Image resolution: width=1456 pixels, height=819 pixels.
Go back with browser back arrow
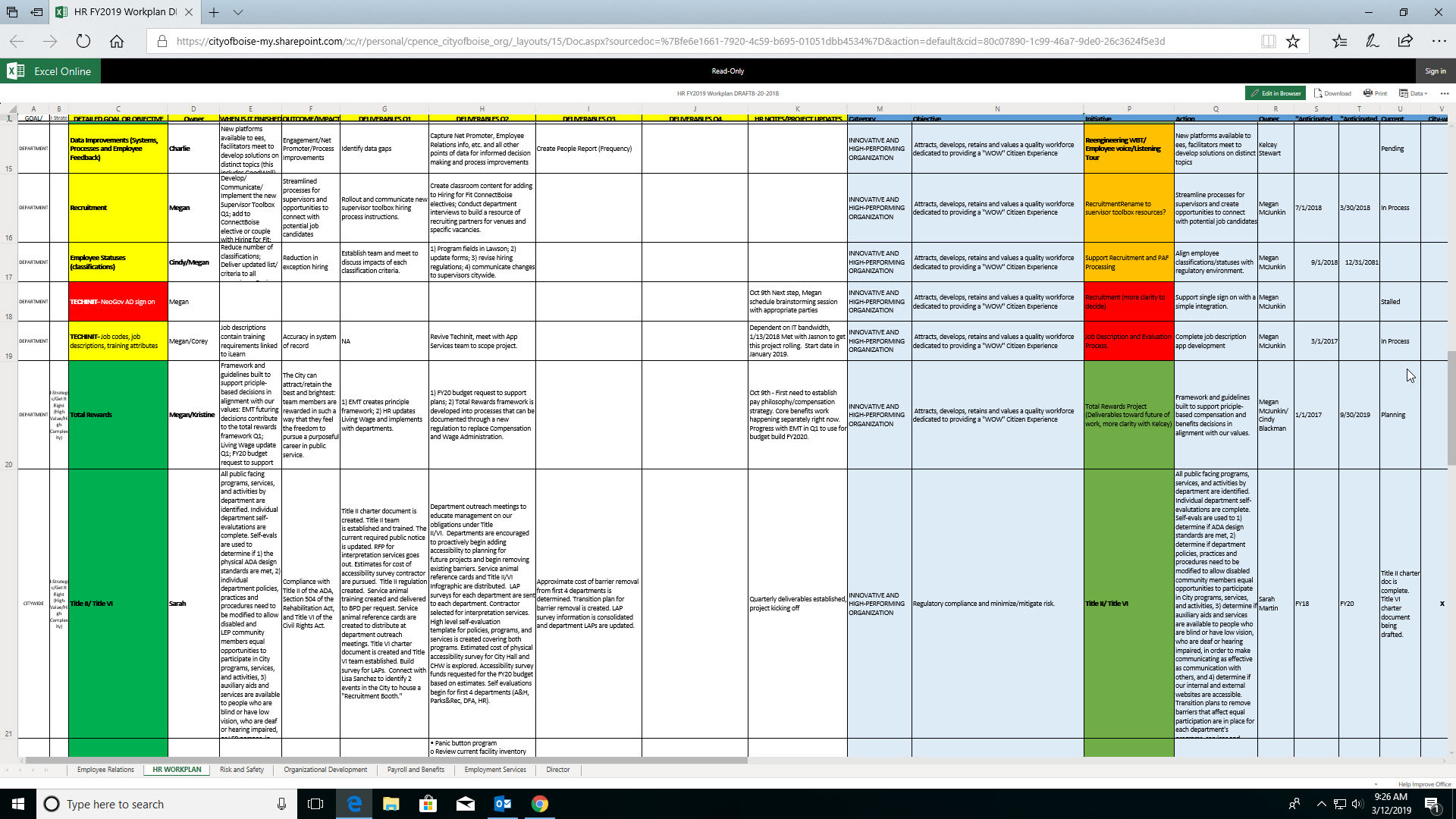(x=17, y=42)
